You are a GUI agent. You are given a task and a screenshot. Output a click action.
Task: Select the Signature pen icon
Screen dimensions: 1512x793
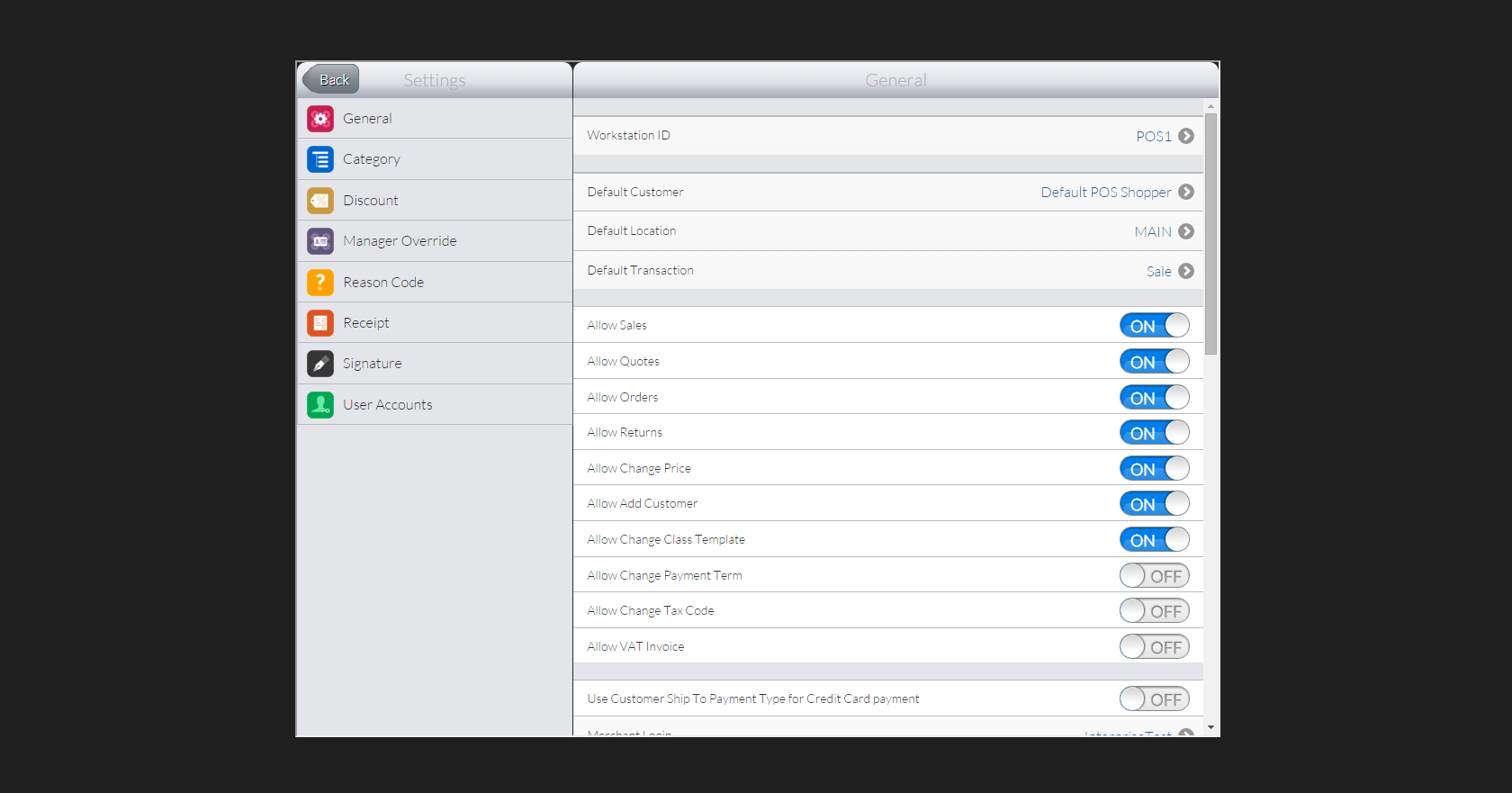click(320, 364)
